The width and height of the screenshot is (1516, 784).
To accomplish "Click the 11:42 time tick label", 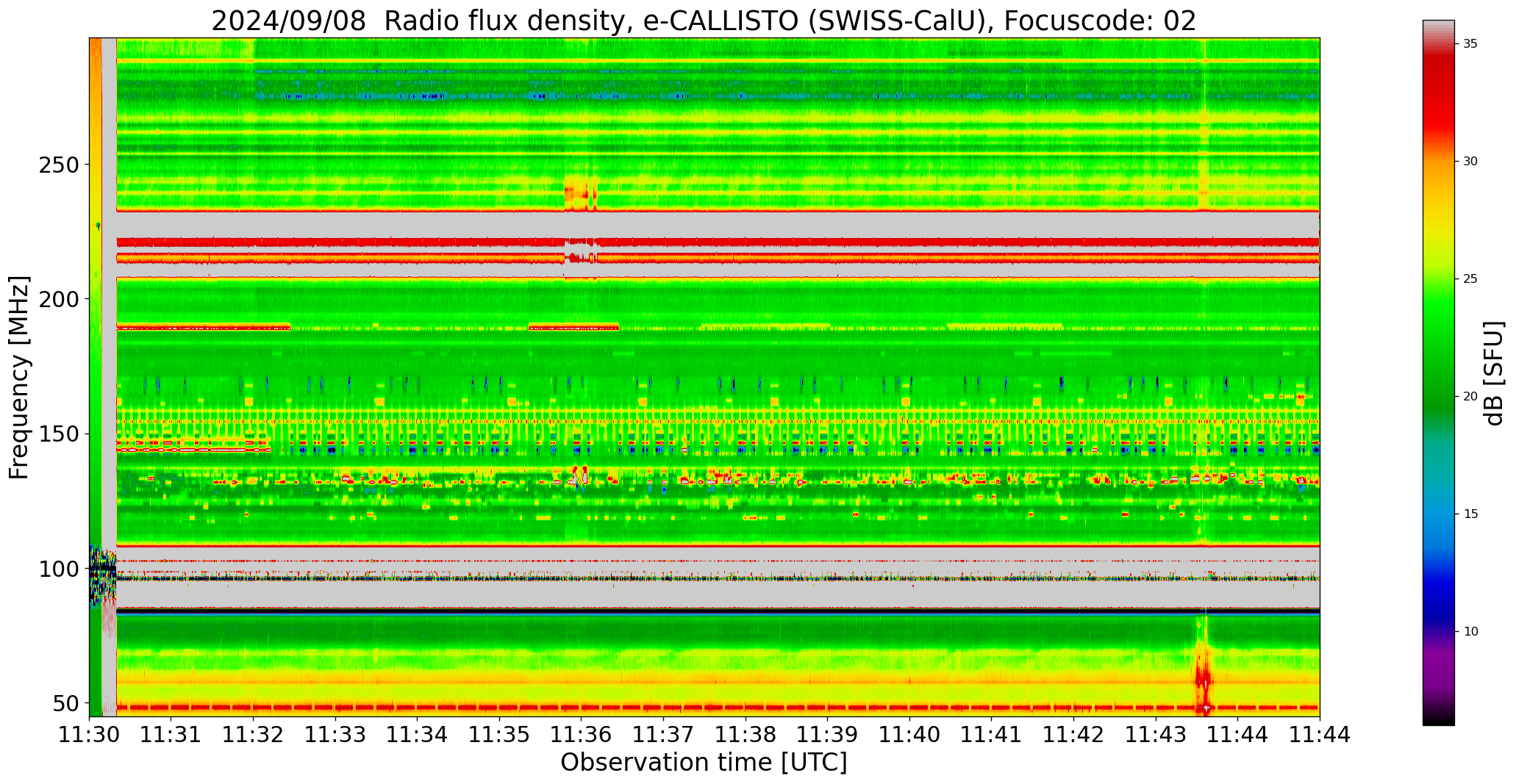I will pyautogui.click(x=1073, y=734).
